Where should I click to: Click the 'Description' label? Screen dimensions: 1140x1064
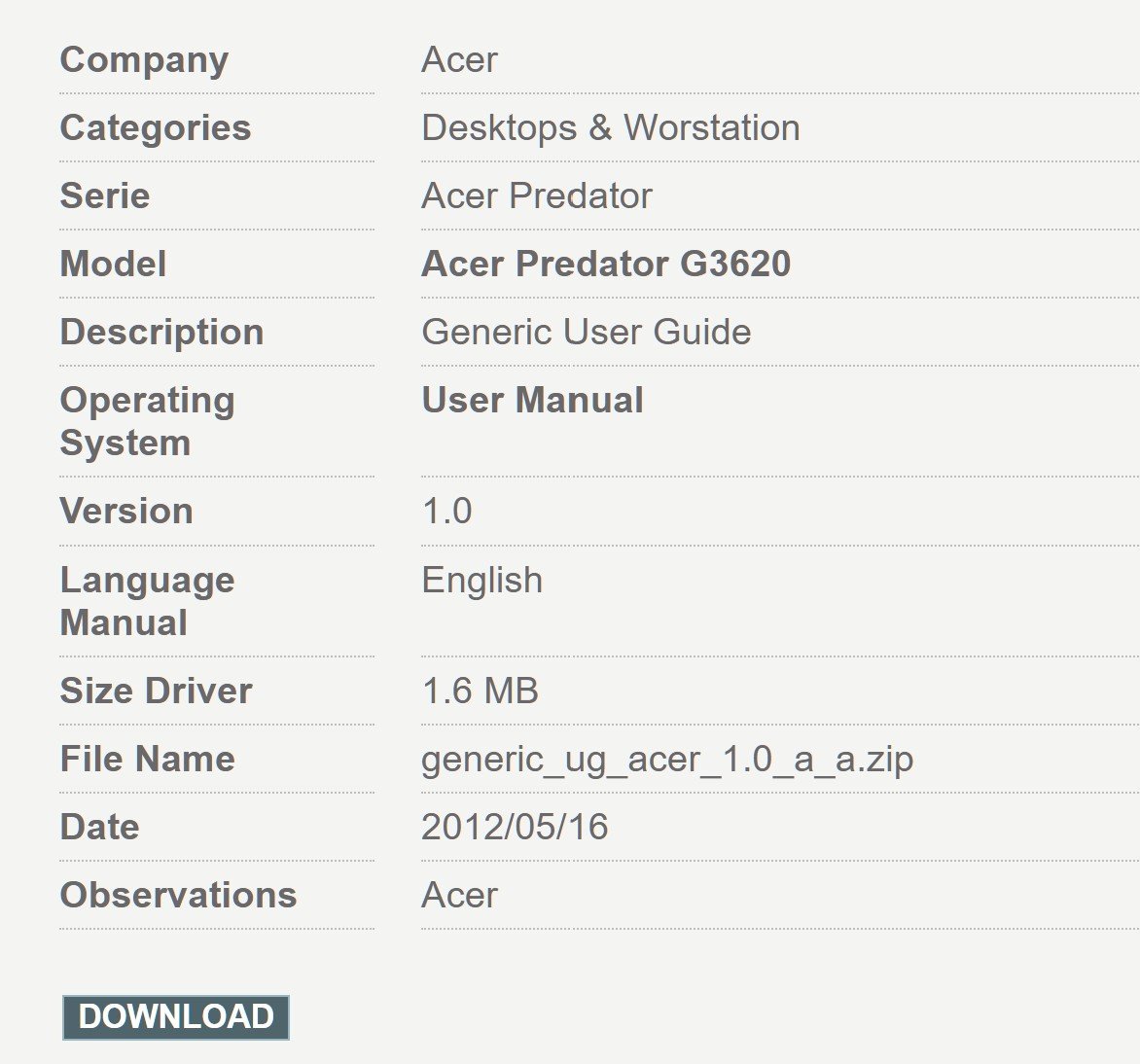point(162,333)
